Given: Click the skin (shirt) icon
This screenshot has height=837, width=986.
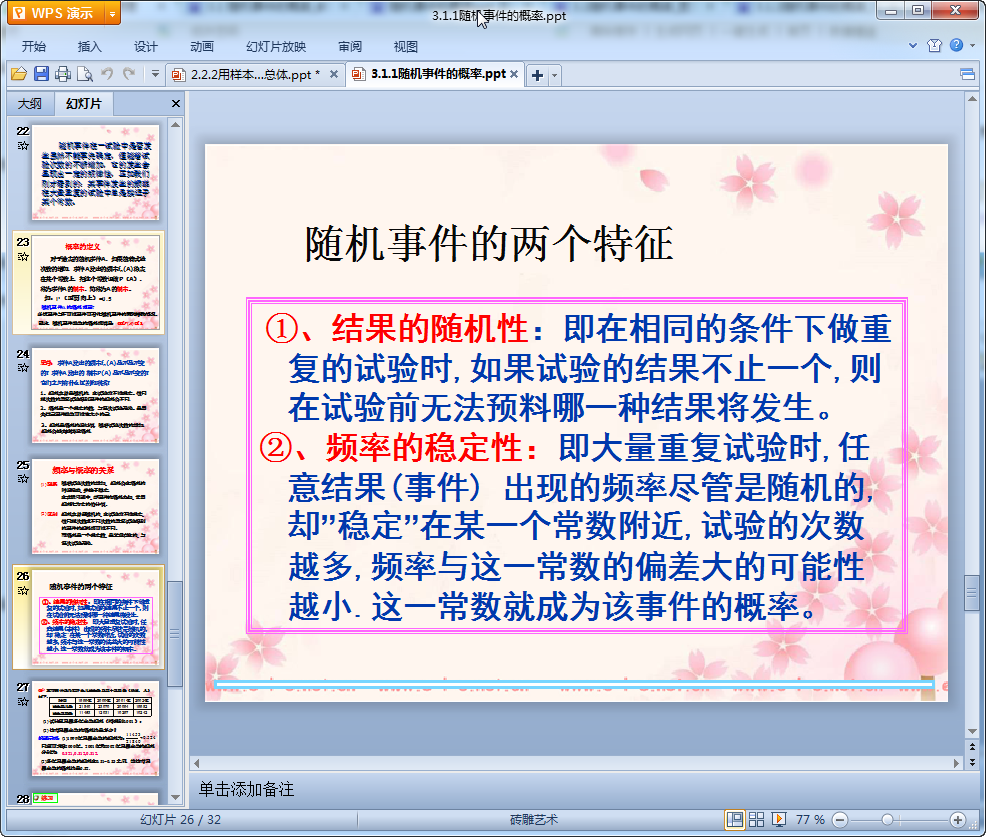Looking at the screenshot, I should [x=934, y=45].
